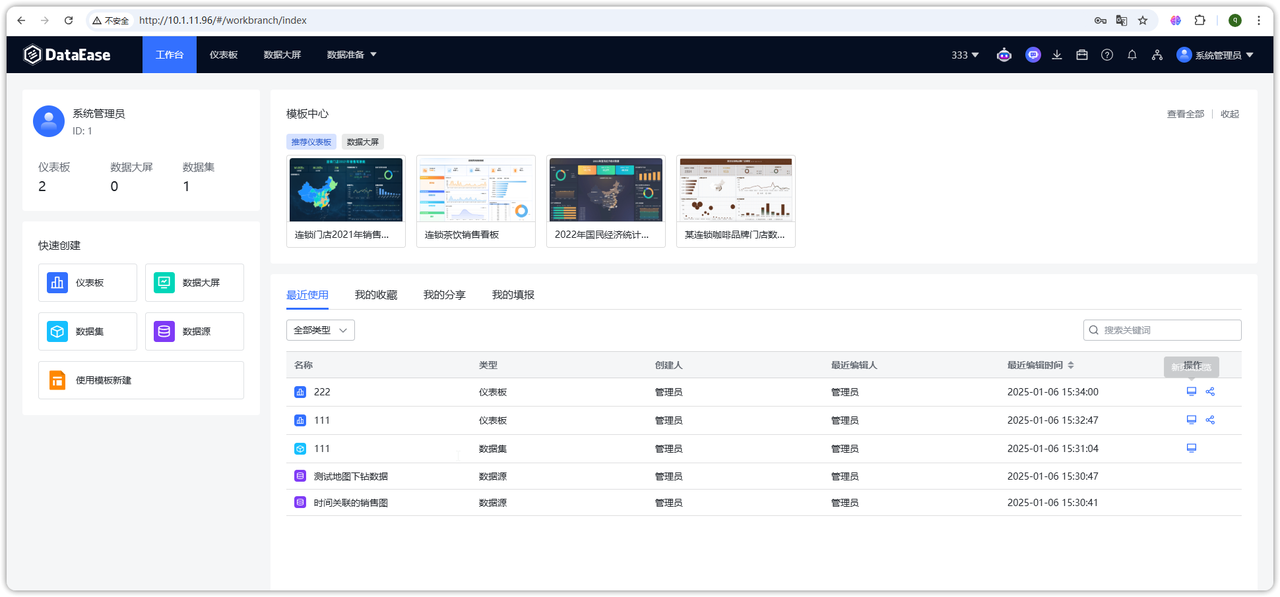
Task: Preview dataset 111 in new page icon
Action: (x=1191, y=448)
